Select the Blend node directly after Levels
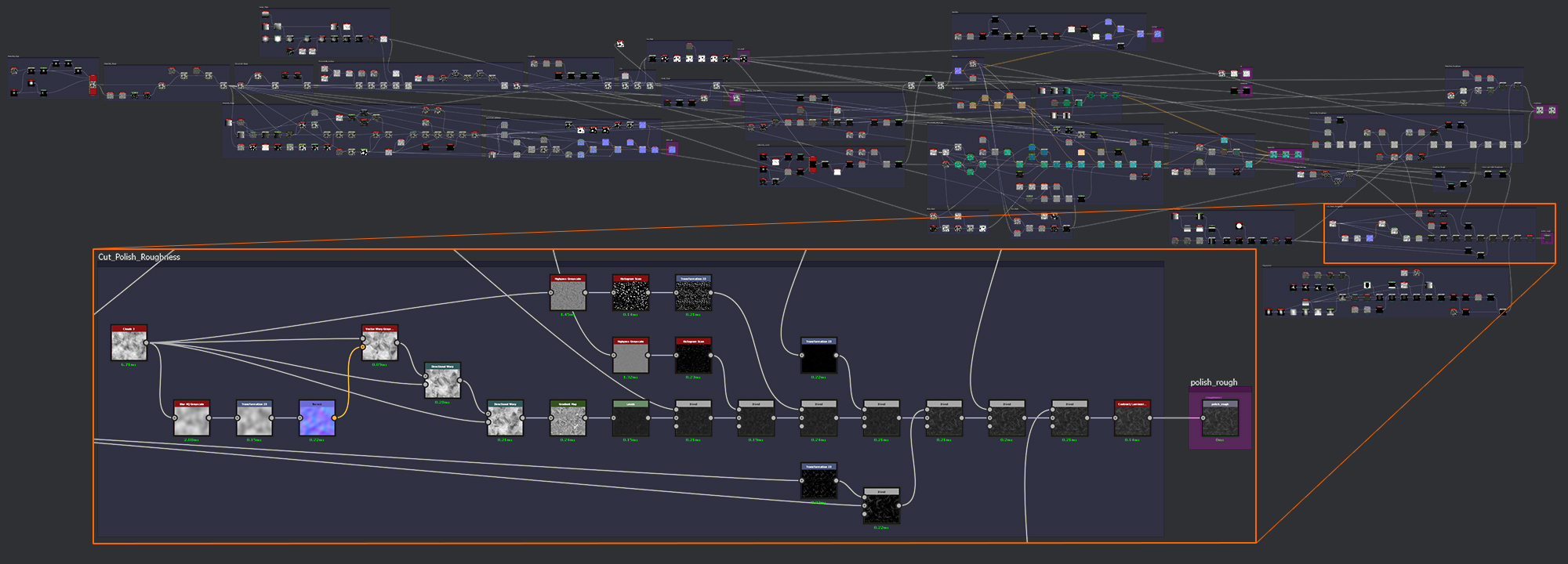 point(694,418)
